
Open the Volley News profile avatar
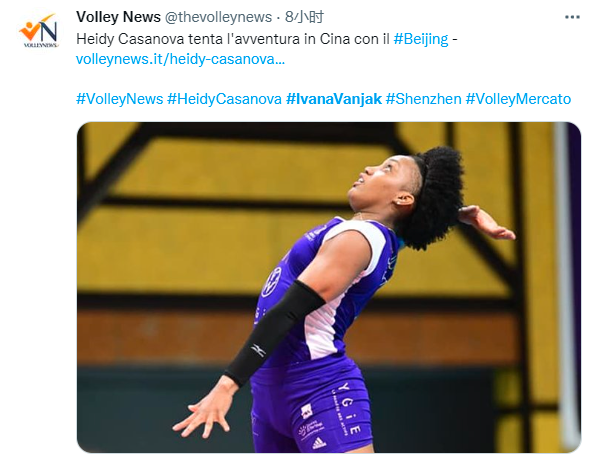(39, 31)
